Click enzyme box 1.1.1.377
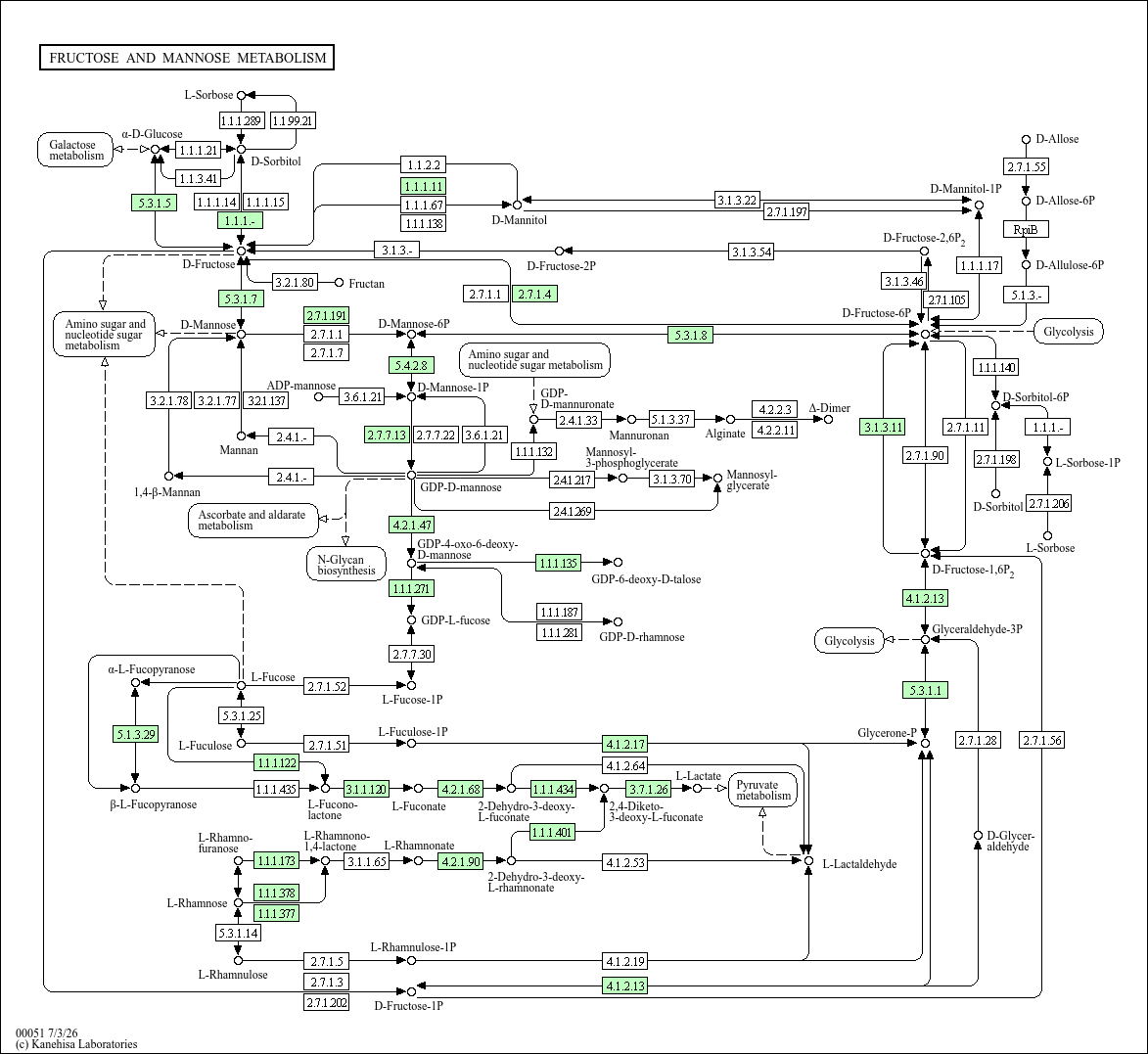Screen dimensions: 1148x1054 click(276, 913)
